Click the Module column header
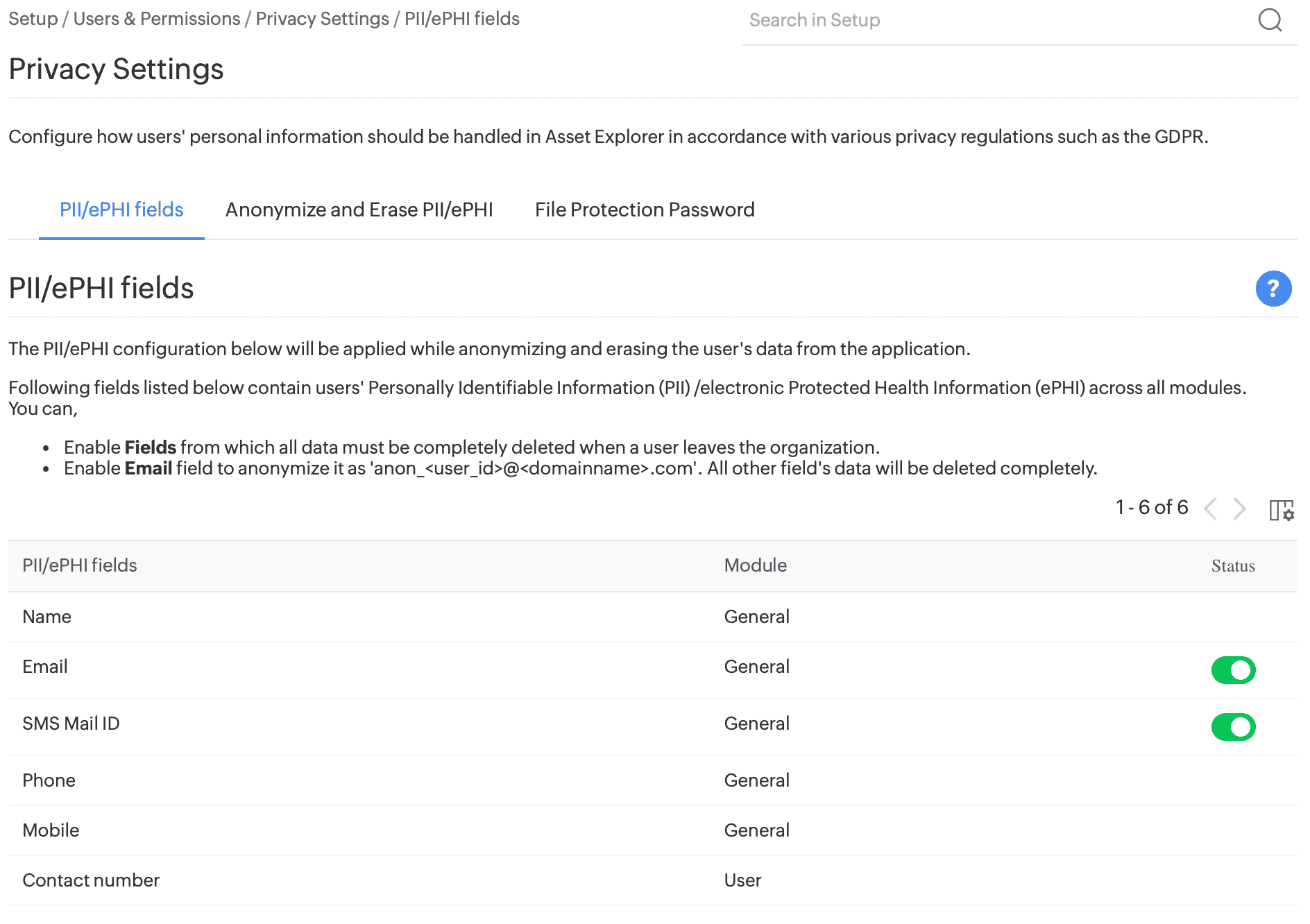1310x924 pixels. 755,565
